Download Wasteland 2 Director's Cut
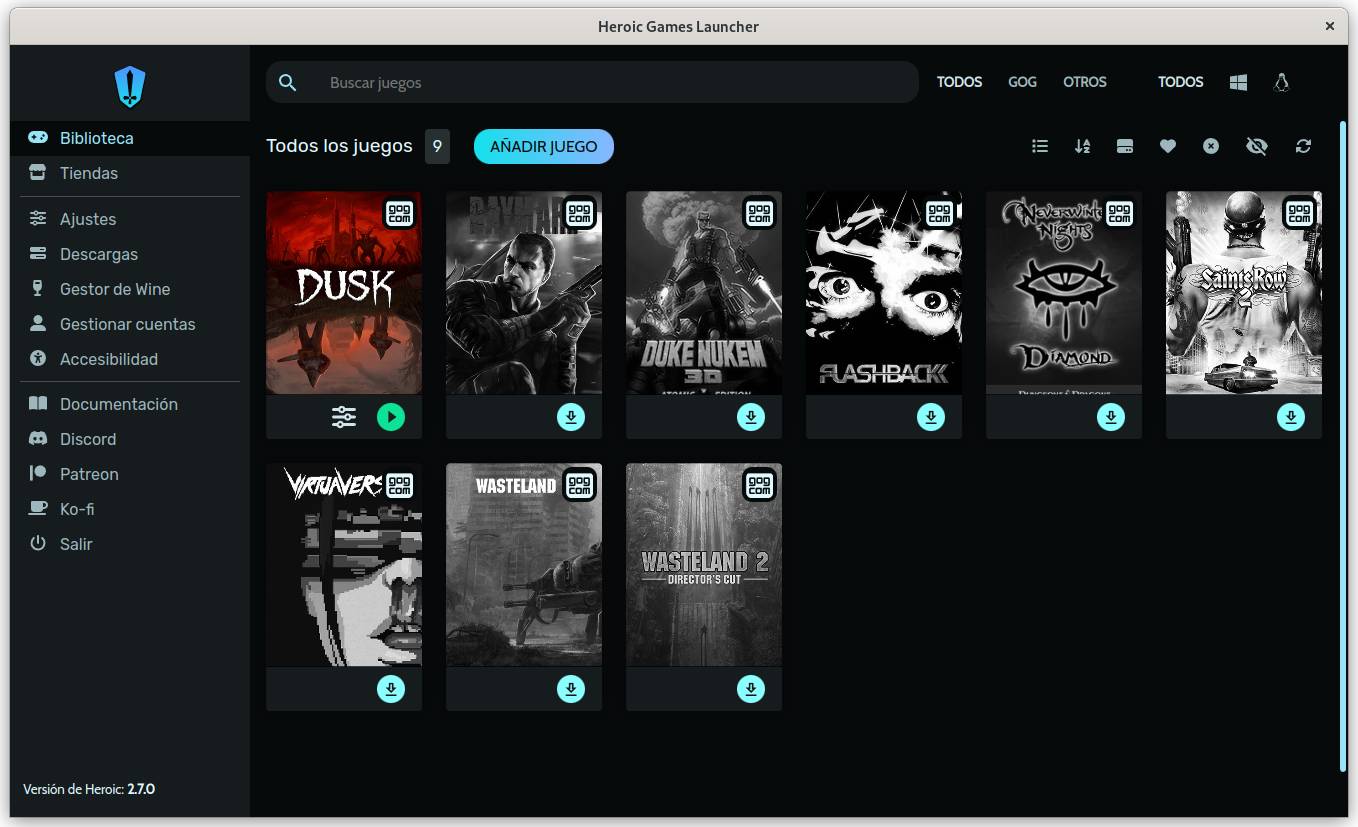The image size is (1358, 827). (751, 689)
